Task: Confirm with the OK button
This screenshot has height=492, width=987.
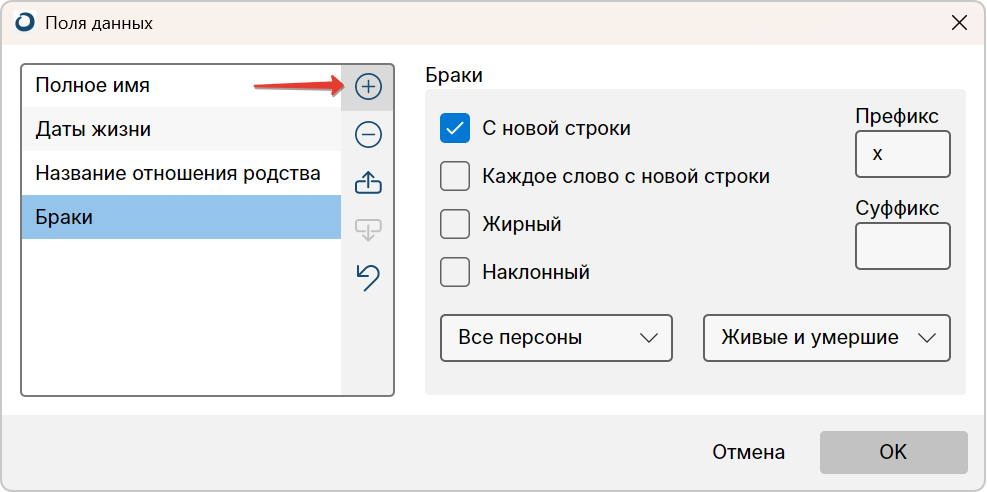Action: coord(893,452)
